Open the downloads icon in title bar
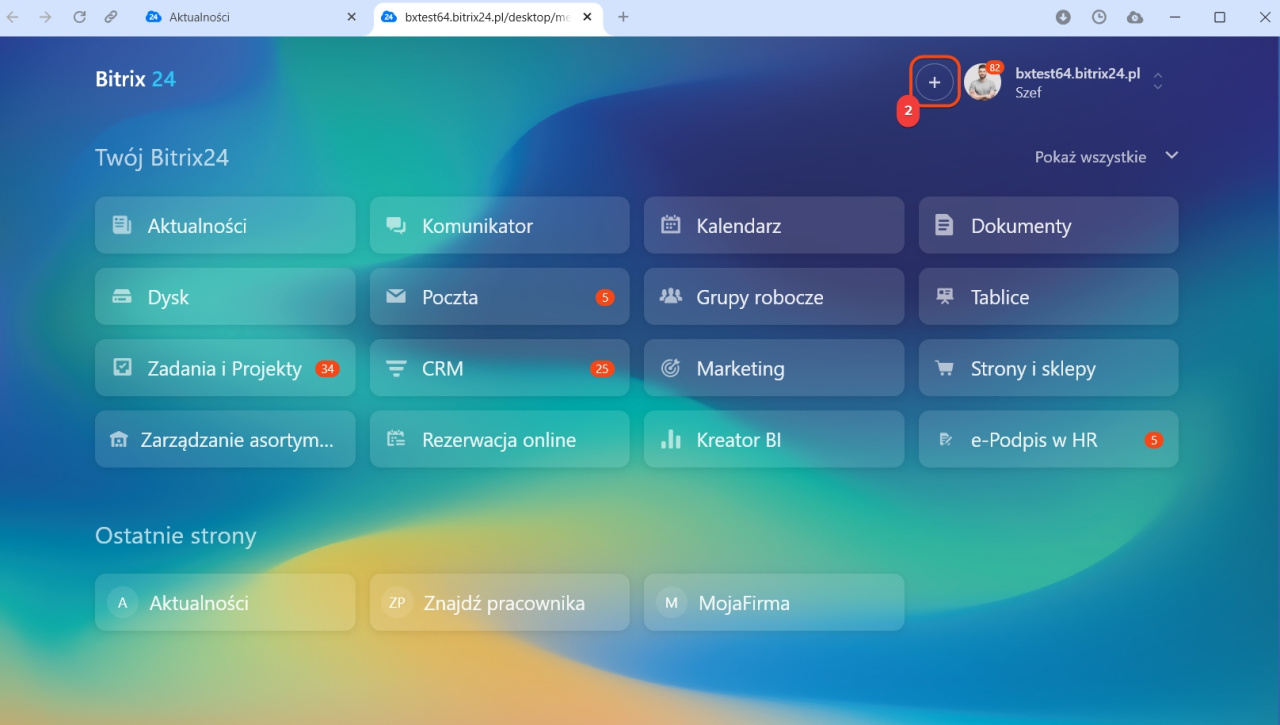 [x=1063, y=17]
